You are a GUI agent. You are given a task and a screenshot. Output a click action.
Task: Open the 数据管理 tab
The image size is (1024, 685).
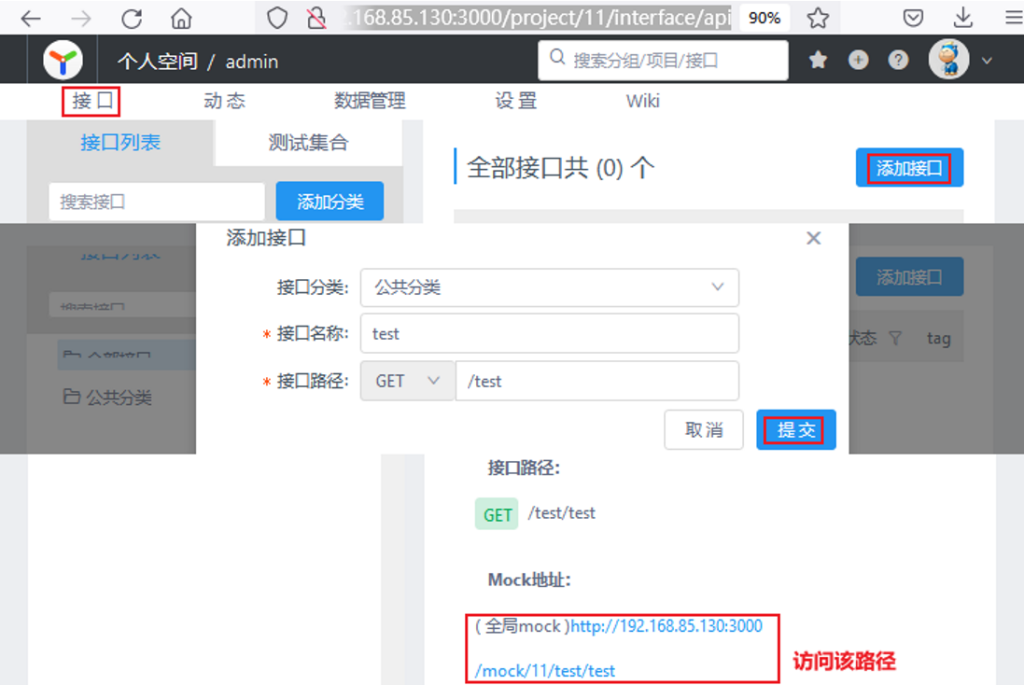click(370, 101)
